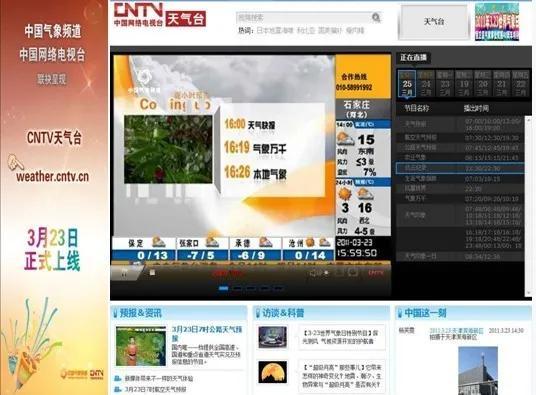Click the fullscreen icon in player
Screen dimensions: 536x395
point(353,272)
